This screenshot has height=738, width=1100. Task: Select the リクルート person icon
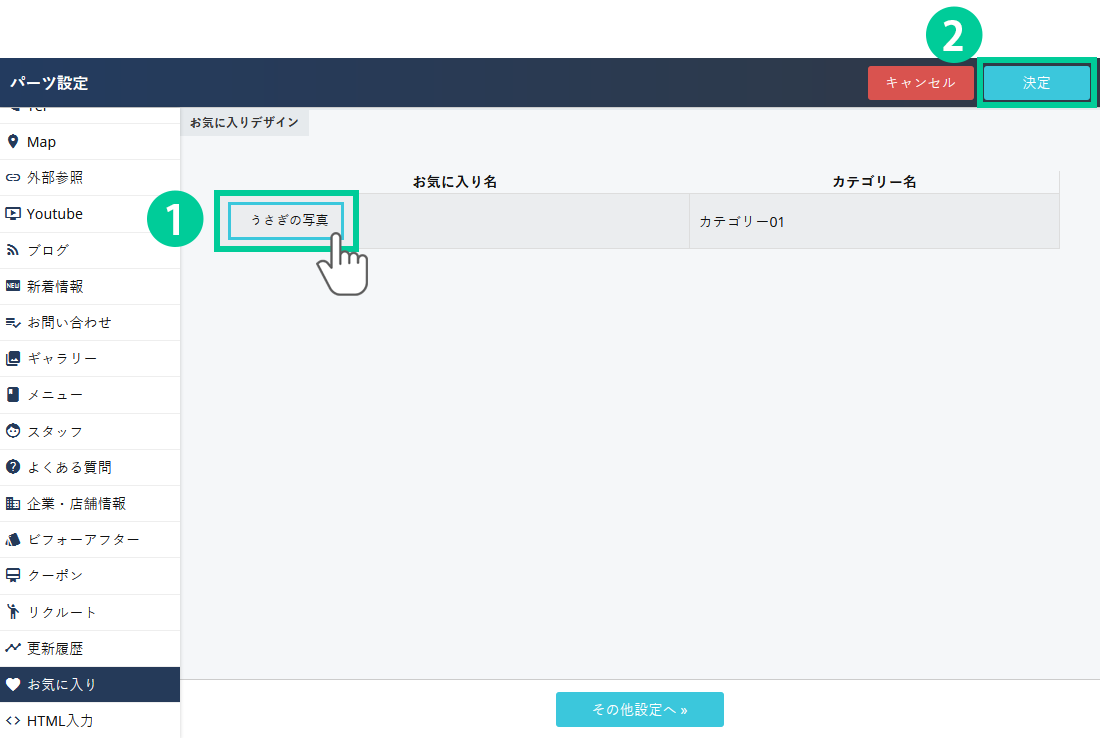click(13, 611)
